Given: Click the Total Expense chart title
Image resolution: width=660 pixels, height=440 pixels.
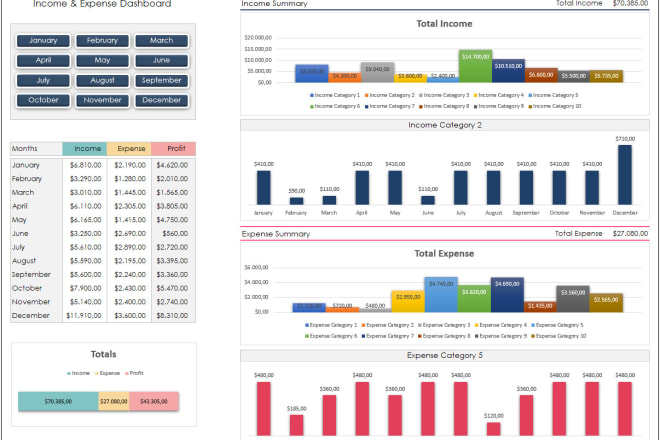Looking at the screenshot, I should click(x=444, y=253).
